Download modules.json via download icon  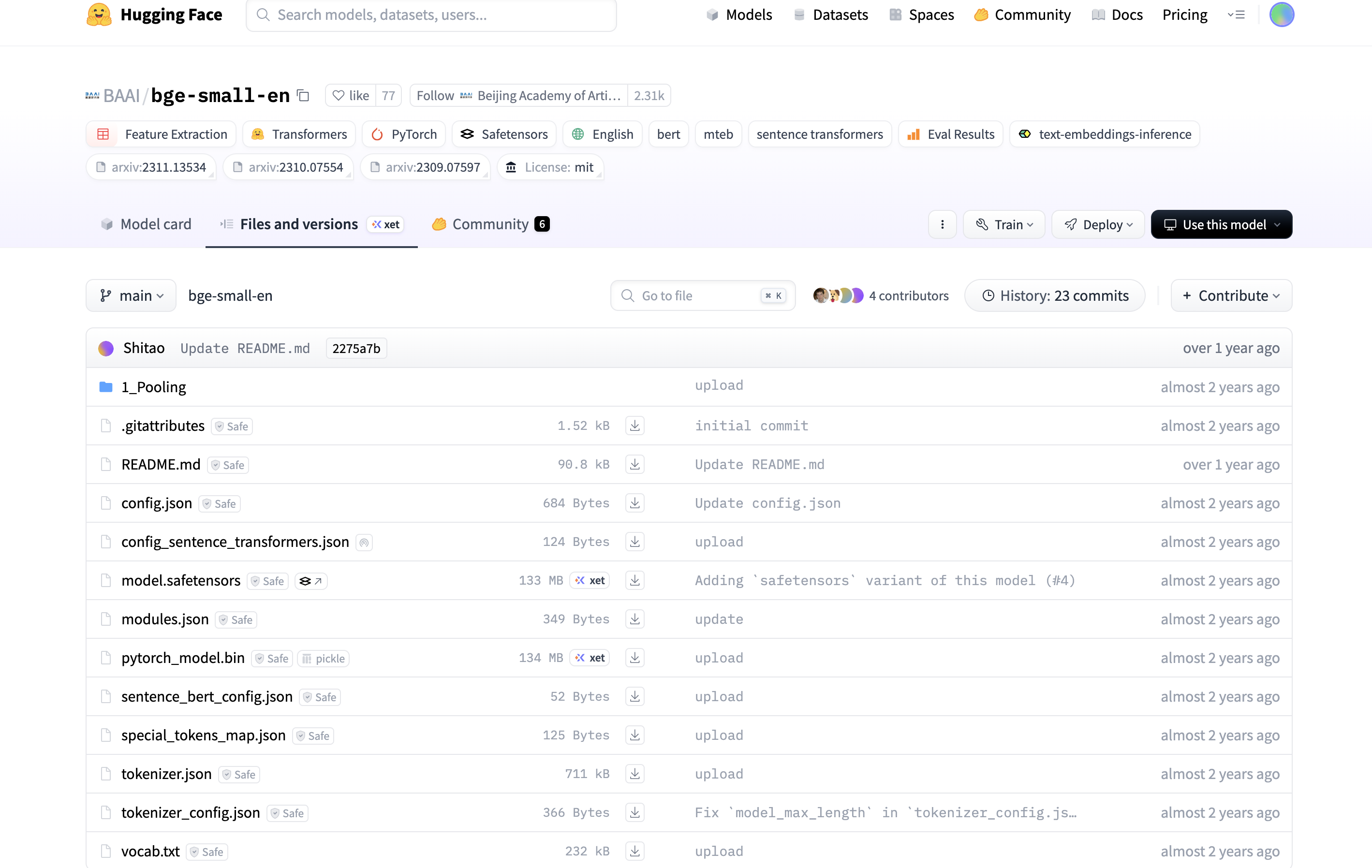tap(634, 619)
